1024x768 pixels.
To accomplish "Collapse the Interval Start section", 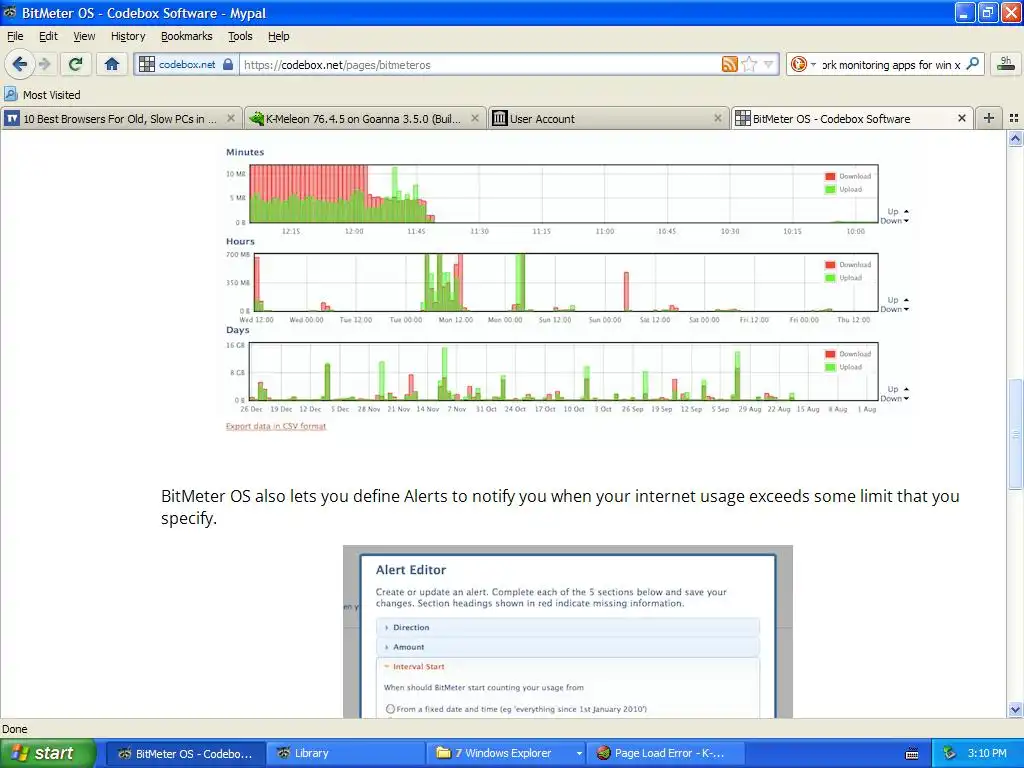I will [568, 667].
